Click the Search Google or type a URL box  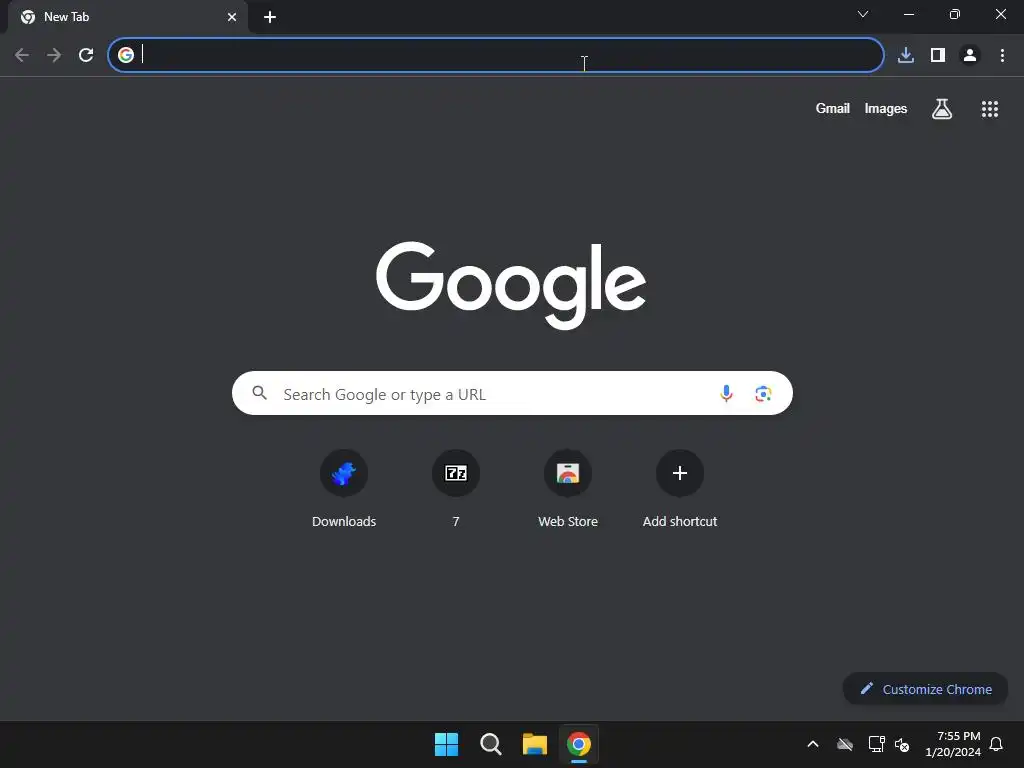pyautogui.click(x=512, y=393)
